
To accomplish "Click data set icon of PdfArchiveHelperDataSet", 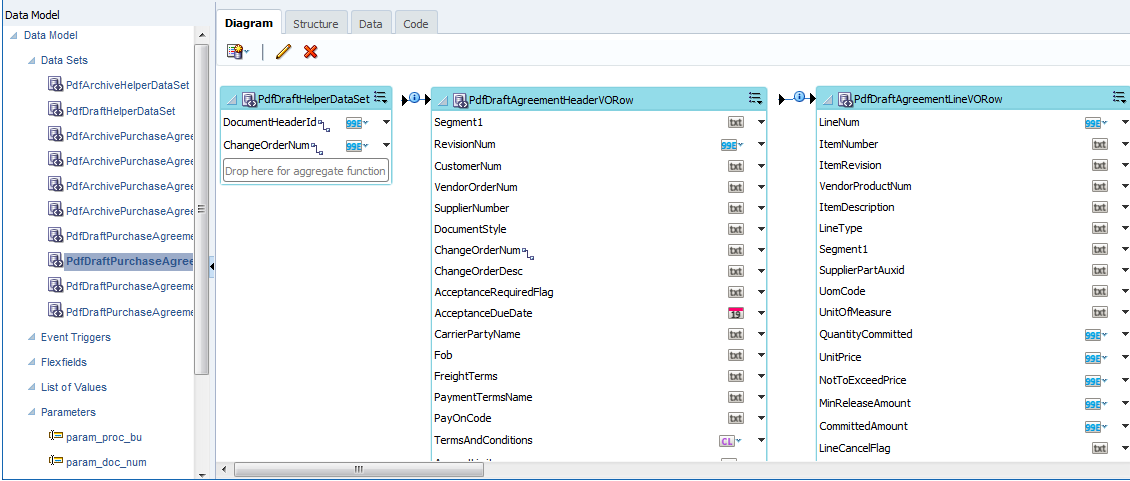I will [x=56, y=84].
